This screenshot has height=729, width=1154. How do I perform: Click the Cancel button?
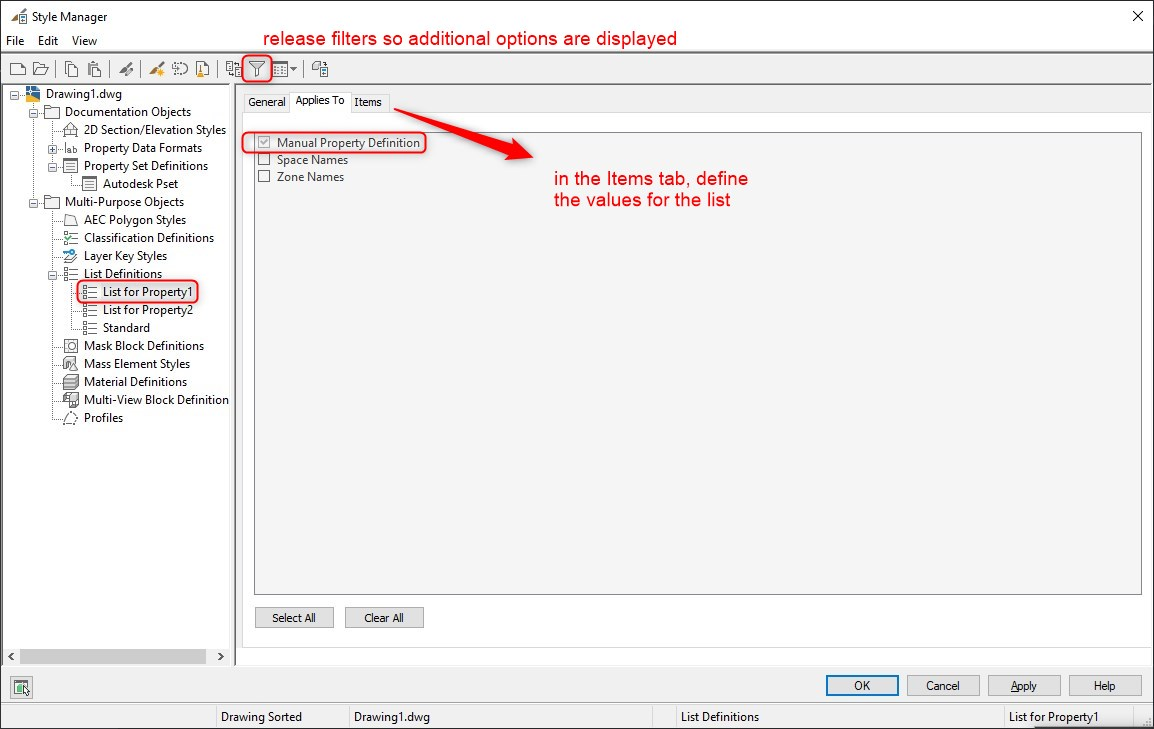point(943,686)
